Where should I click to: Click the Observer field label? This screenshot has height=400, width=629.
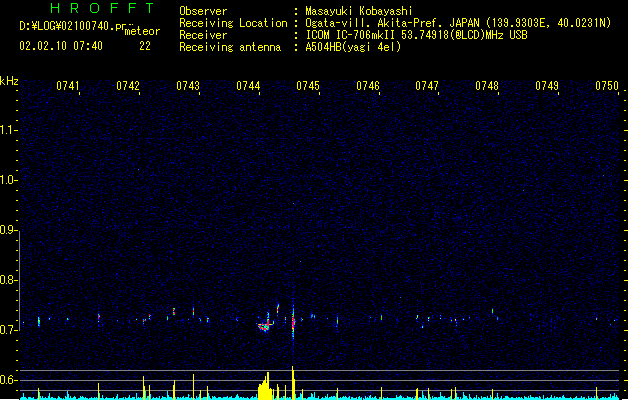(203, 11)
